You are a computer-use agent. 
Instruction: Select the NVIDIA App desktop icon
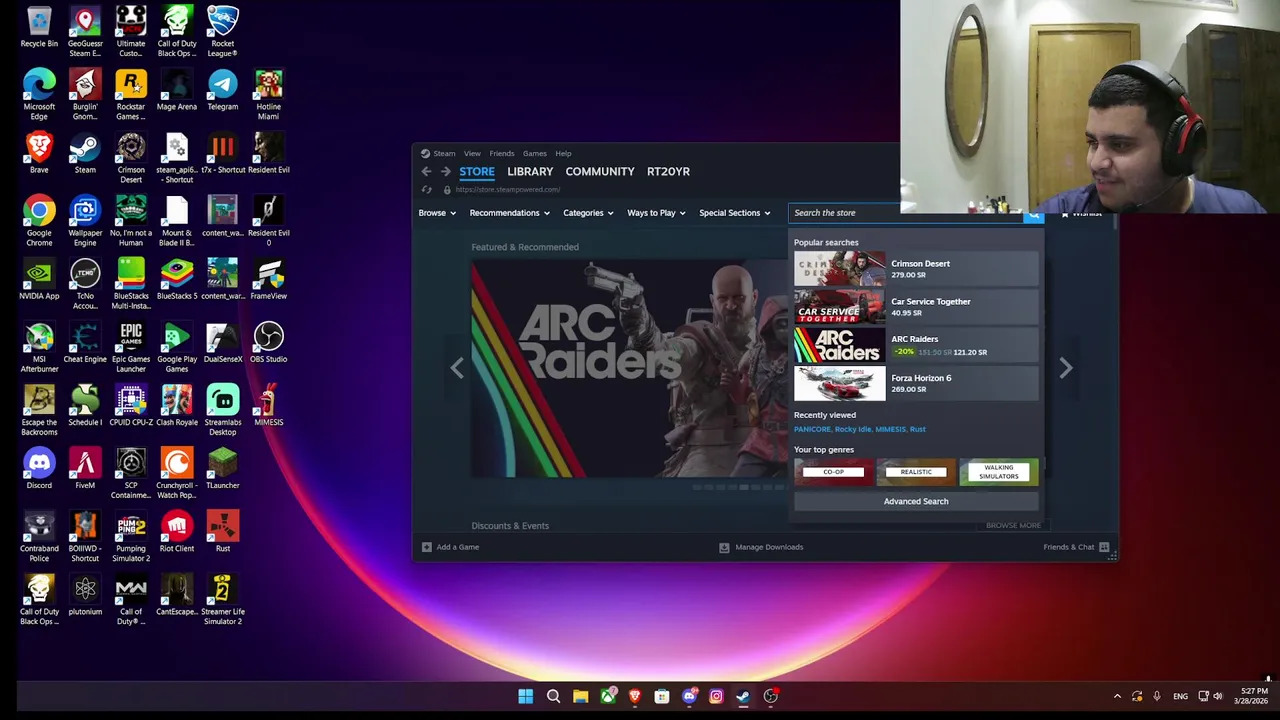point(39,279)
